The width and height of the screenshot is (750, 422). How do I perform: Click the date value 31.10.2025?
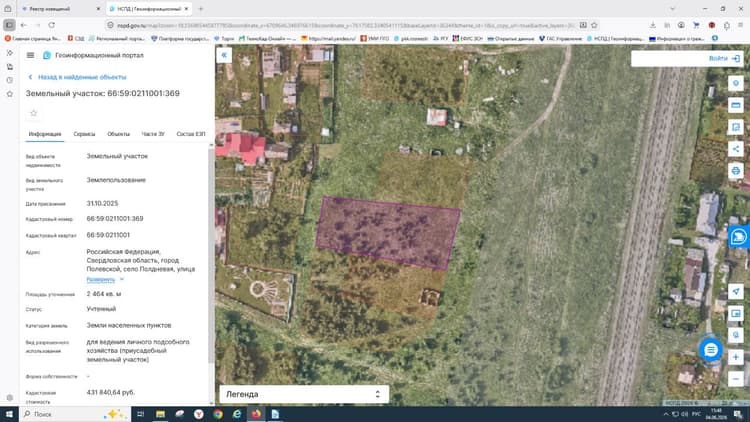(x=102, y=203)
